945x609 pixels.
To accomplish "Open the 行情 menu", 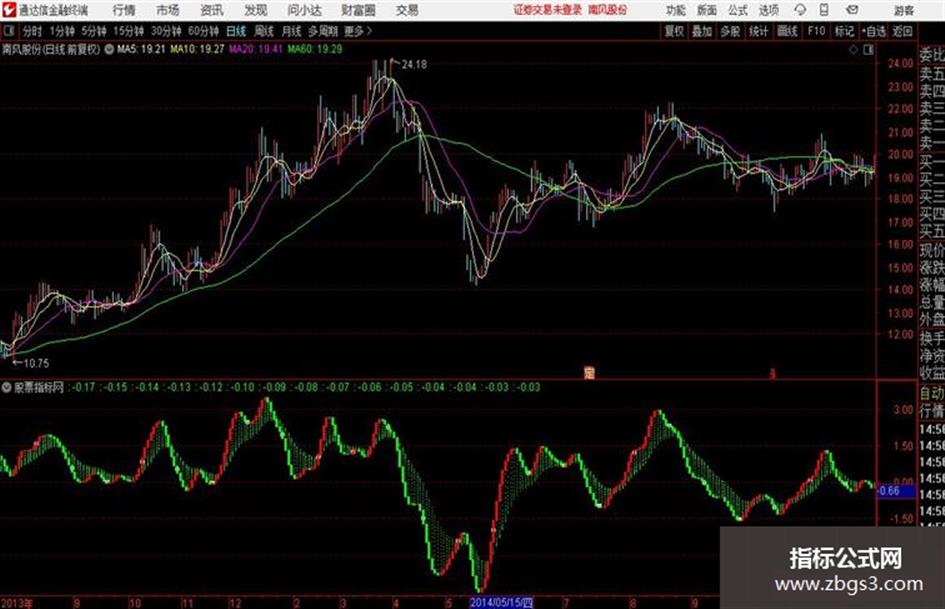I will click(x=124, y=10).
